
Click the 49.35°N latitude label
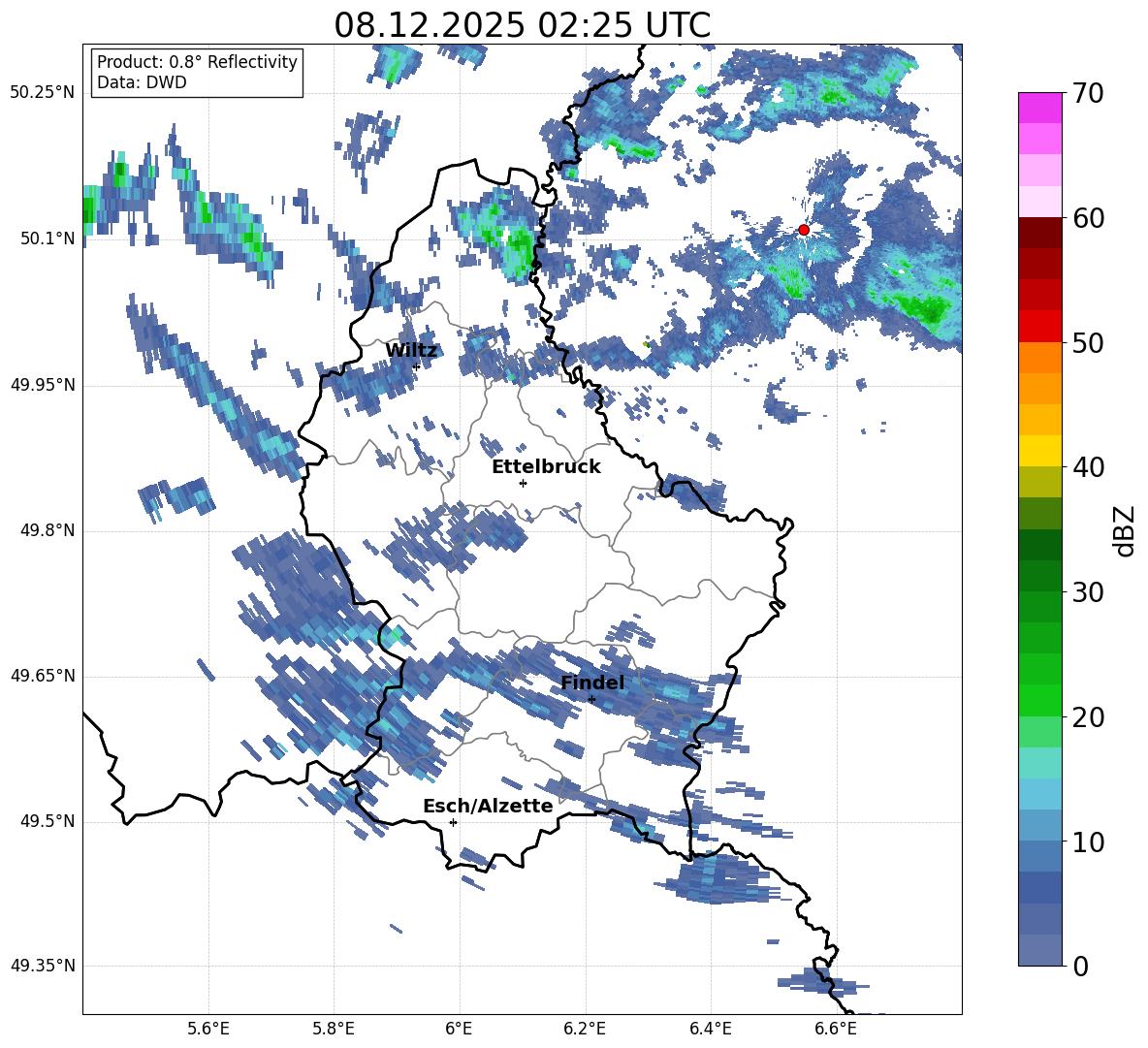(x=43, y=966)
